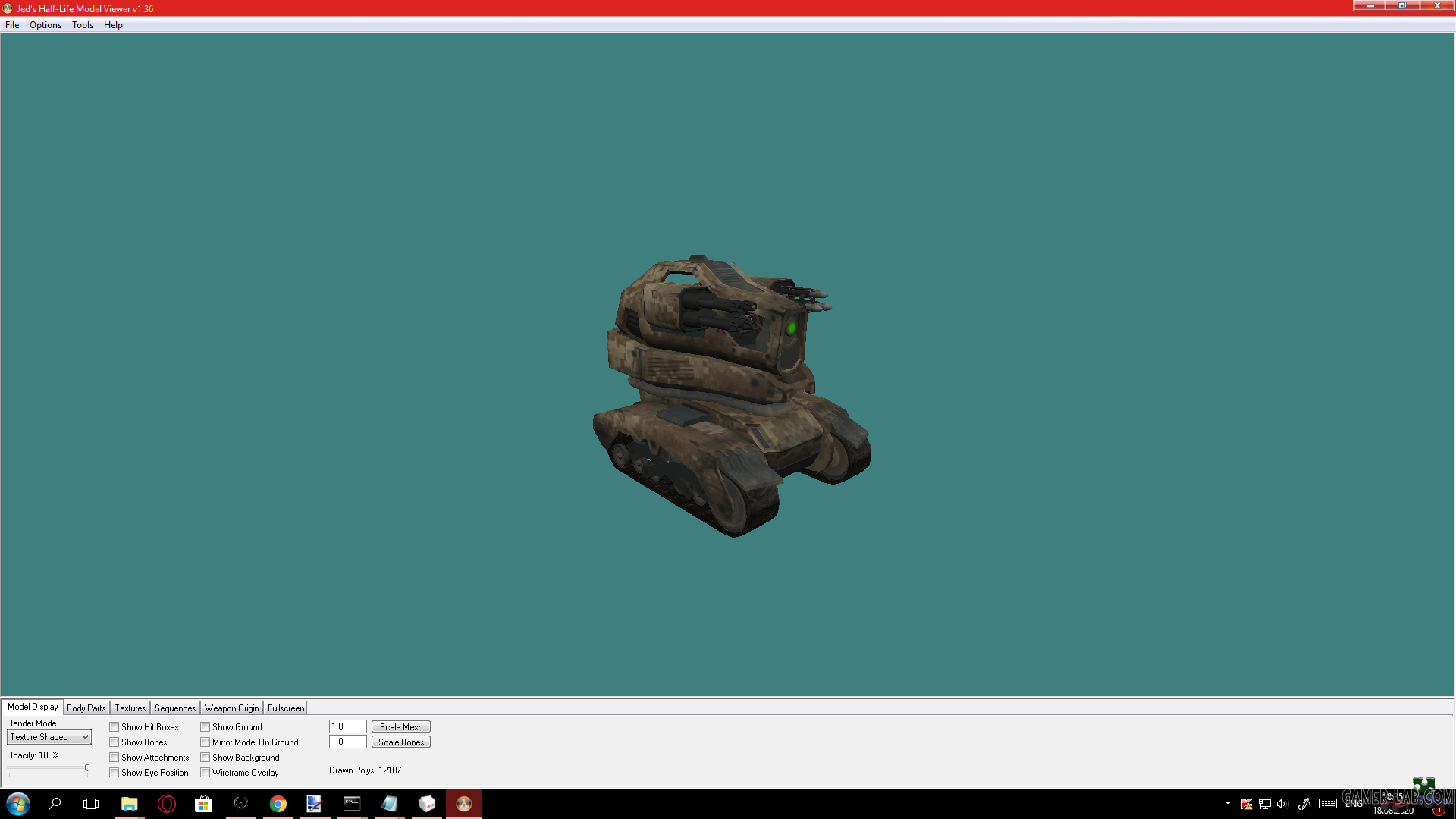Image resolution: width=1456 pixels, height=819 pixels.
Task: Enable Show Bones checkbox
Action: tap(115, 742)
